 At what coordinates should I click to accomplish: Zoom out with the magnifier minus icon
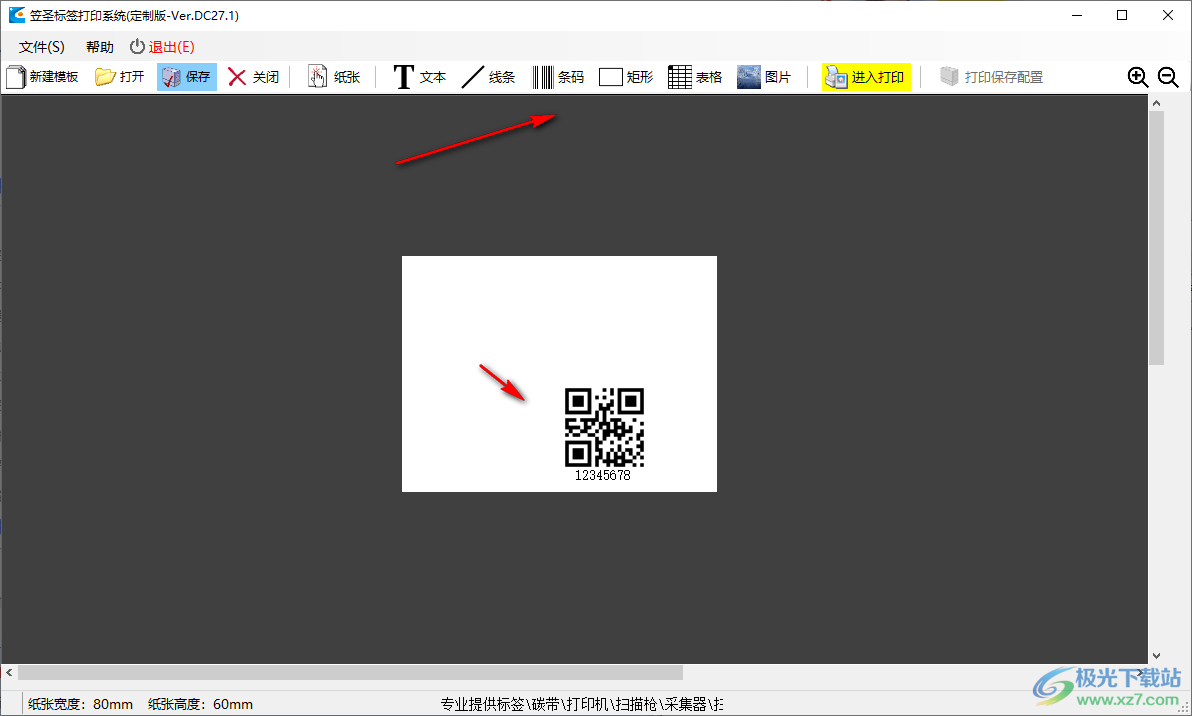pos(1168,77)
